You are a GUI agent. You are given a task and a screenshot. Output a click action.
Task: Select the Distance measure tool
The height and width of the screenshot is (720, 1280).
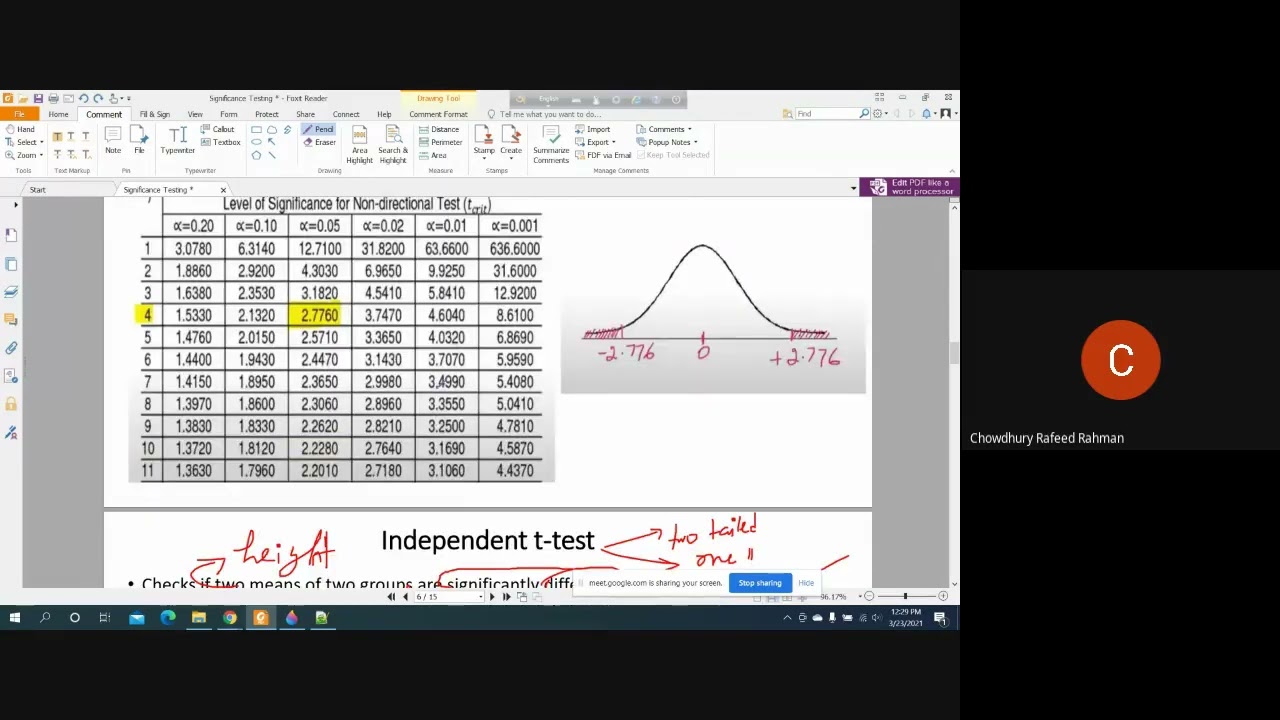(x=439, y=129)
